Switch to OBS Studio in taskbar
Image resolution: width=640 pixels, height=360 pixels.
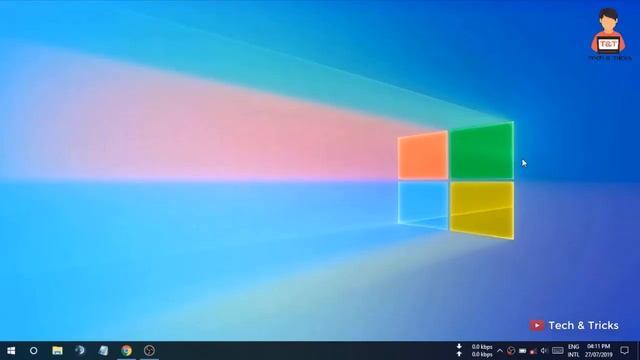pos(149,351)
